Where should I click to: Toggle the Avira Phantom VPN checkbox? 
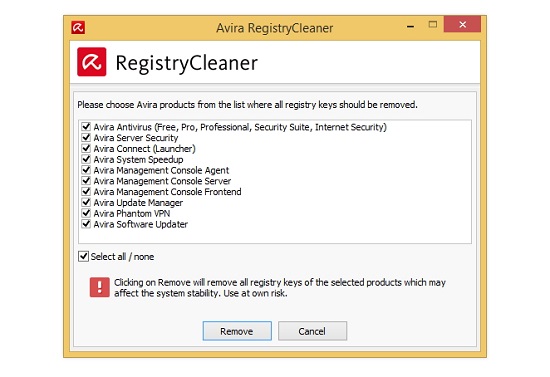pos(86,213)
